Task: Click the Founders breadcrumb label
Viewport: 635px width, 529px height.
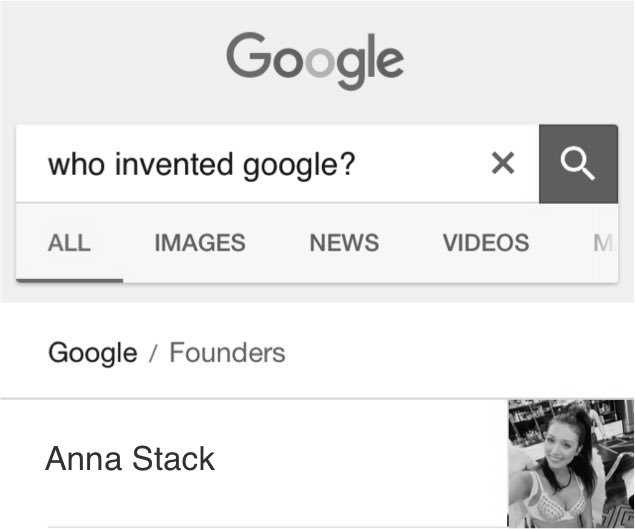Action: coord(227,352)
